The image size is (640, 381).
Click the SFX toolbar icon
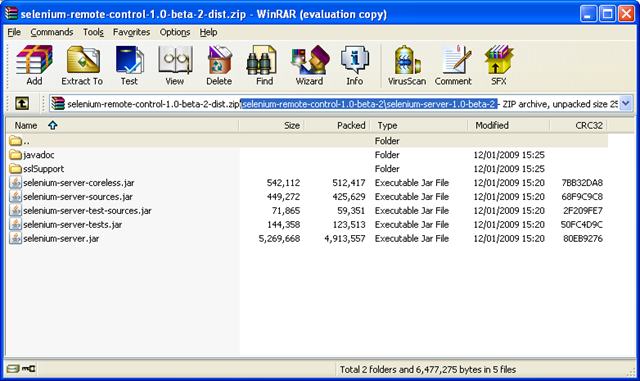pyautogui.click(x=499, y=60)
